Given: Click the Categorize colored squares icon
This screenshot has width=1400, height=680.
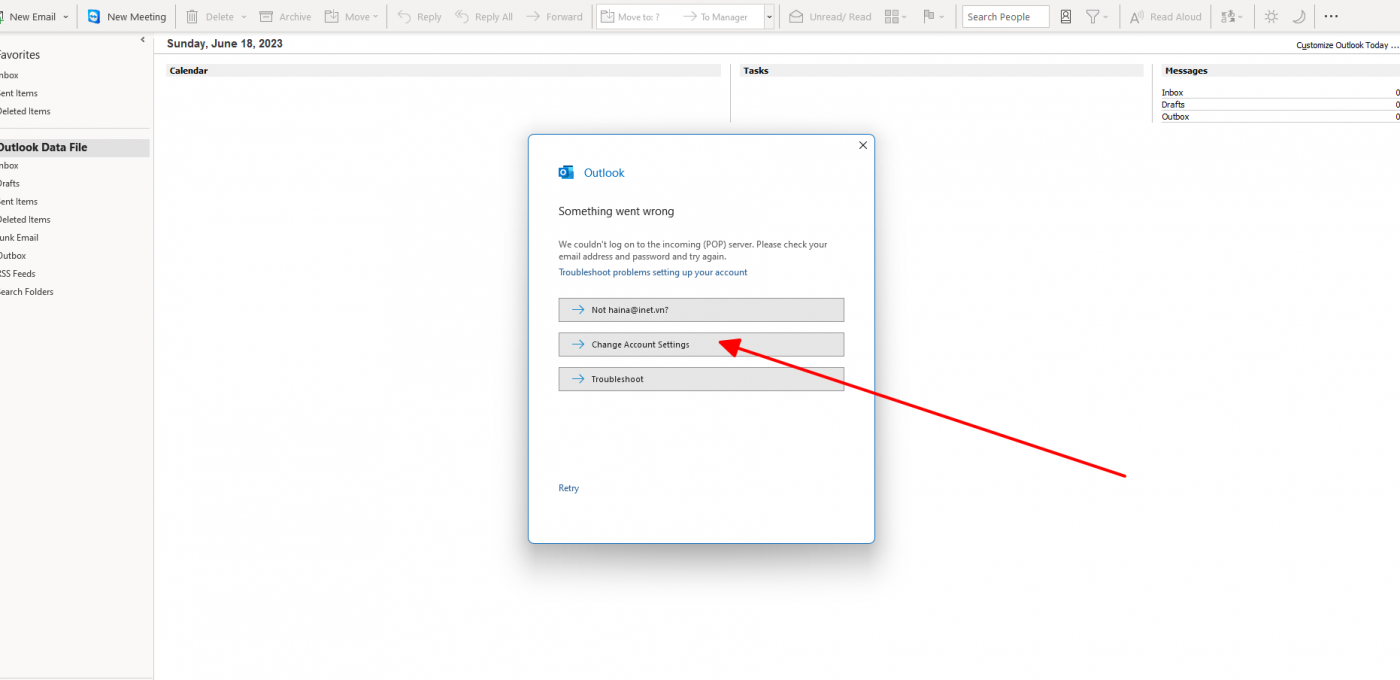Looking at the screenshot, I should click(892, 17).
